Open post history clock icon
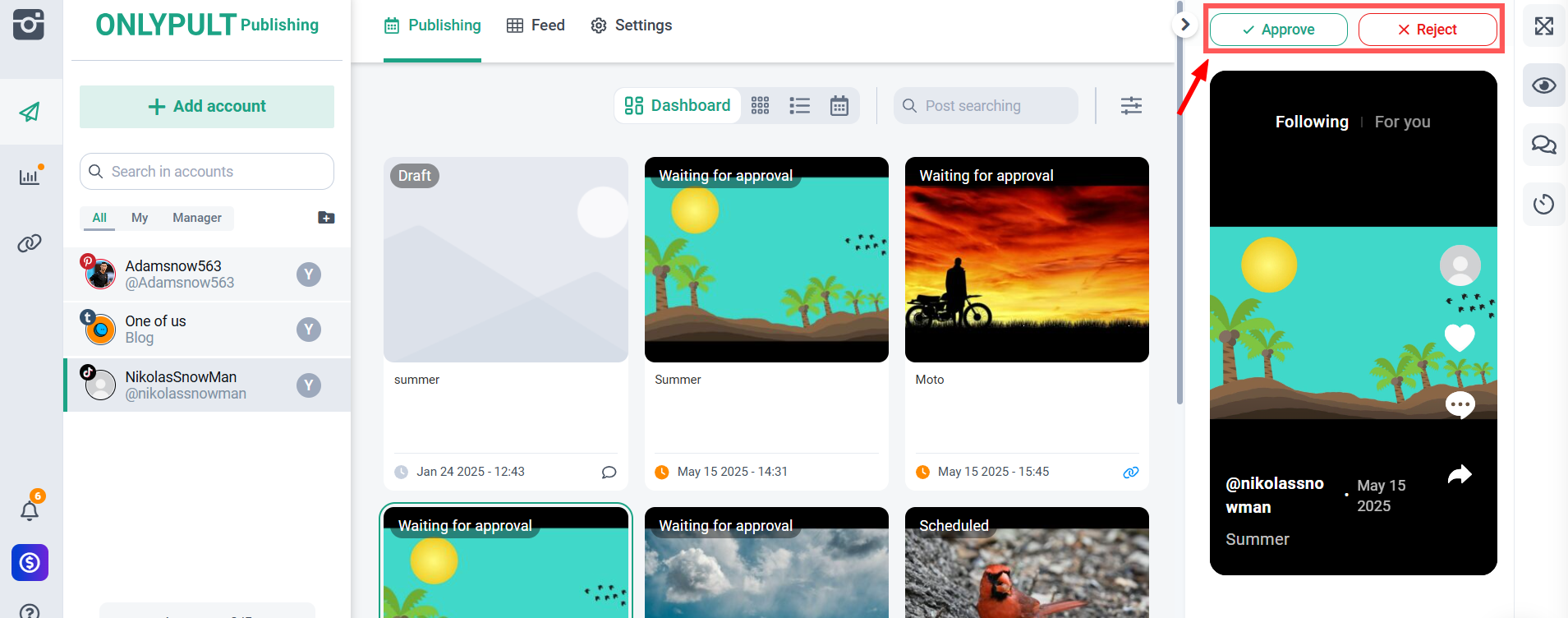The width and height of the screenshot is (1568, 618). tap(1543, 204)
